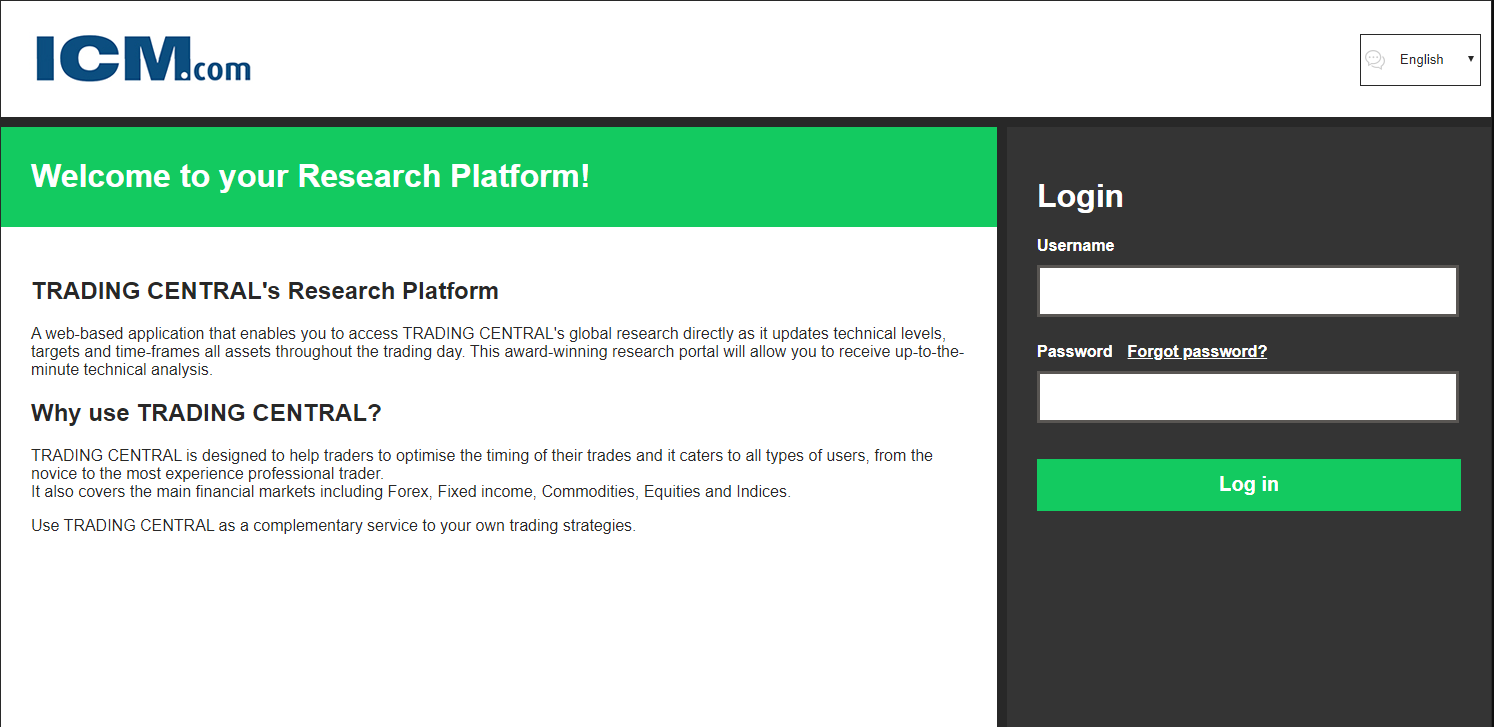The height and width of the screenshot is (727, 1494).
Task: Click the paragraph starting 'TRADING CENTRAL is designed to help'
Action: 482,464
